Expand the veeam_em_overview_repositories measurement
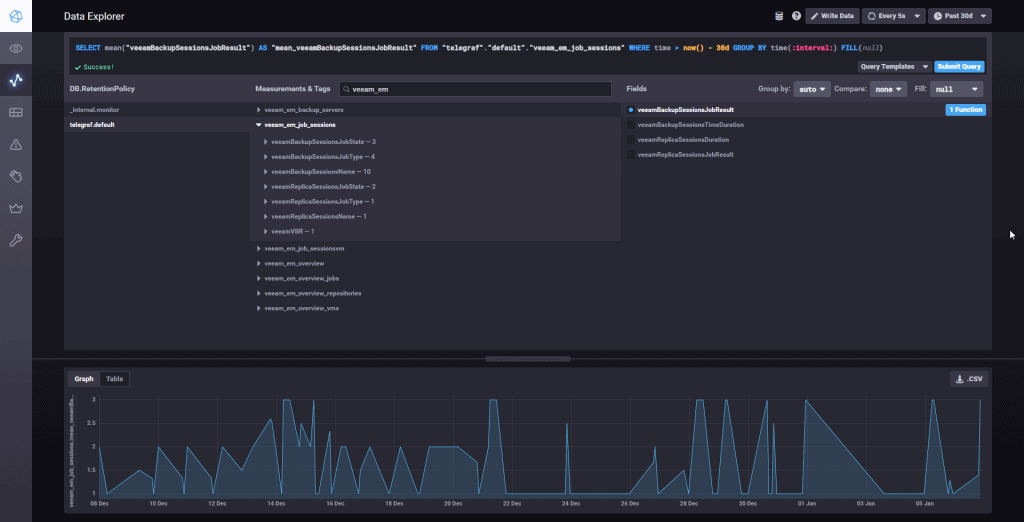Image resolution: width=1024 pixels, height=522 pixels. 435,293
